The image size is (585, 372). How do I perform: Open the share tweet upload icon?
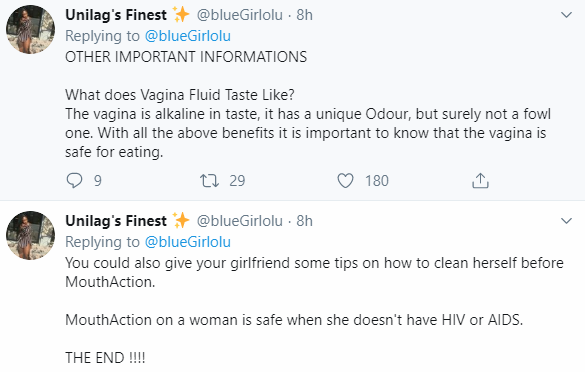click(x=480, y=181)
